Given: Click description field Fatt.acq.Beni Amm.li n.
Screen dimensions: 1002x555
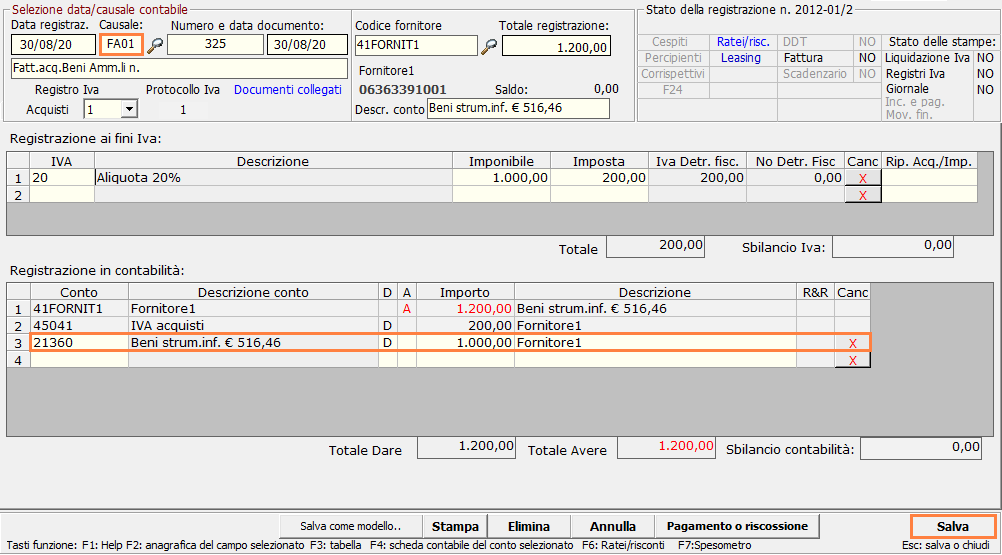Looking at the screenshot, I should pos(180,68).
